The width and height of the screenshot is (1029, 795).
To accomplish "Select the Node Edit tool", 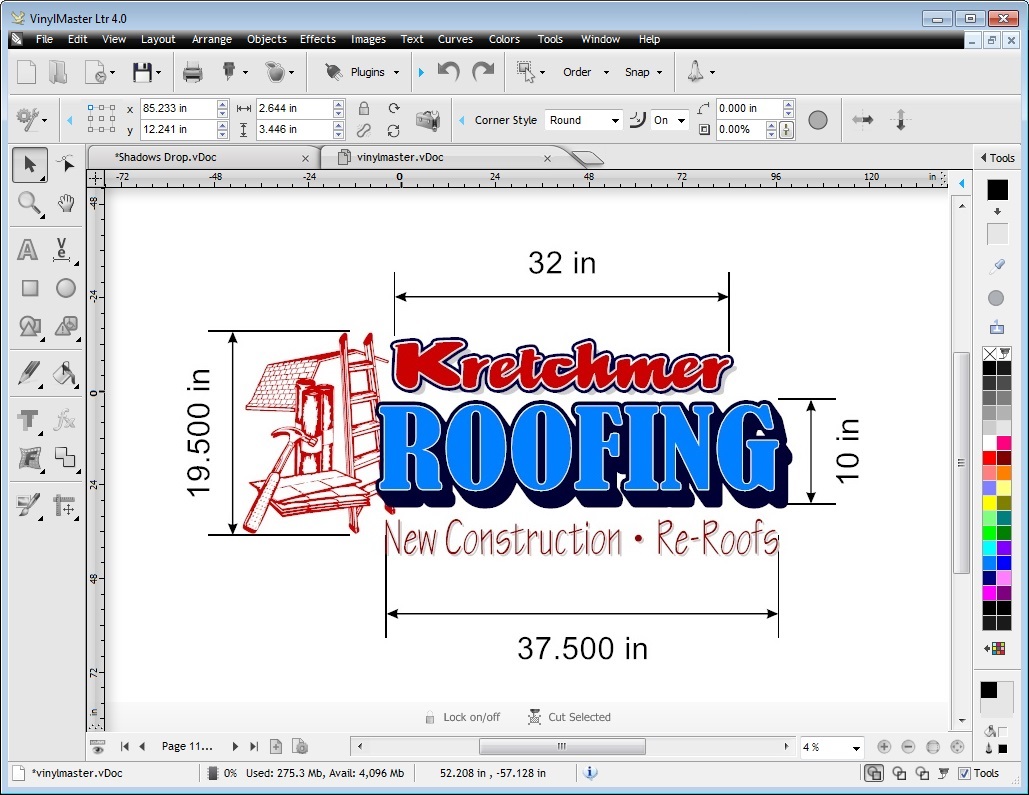I will (x=66, y=163).
